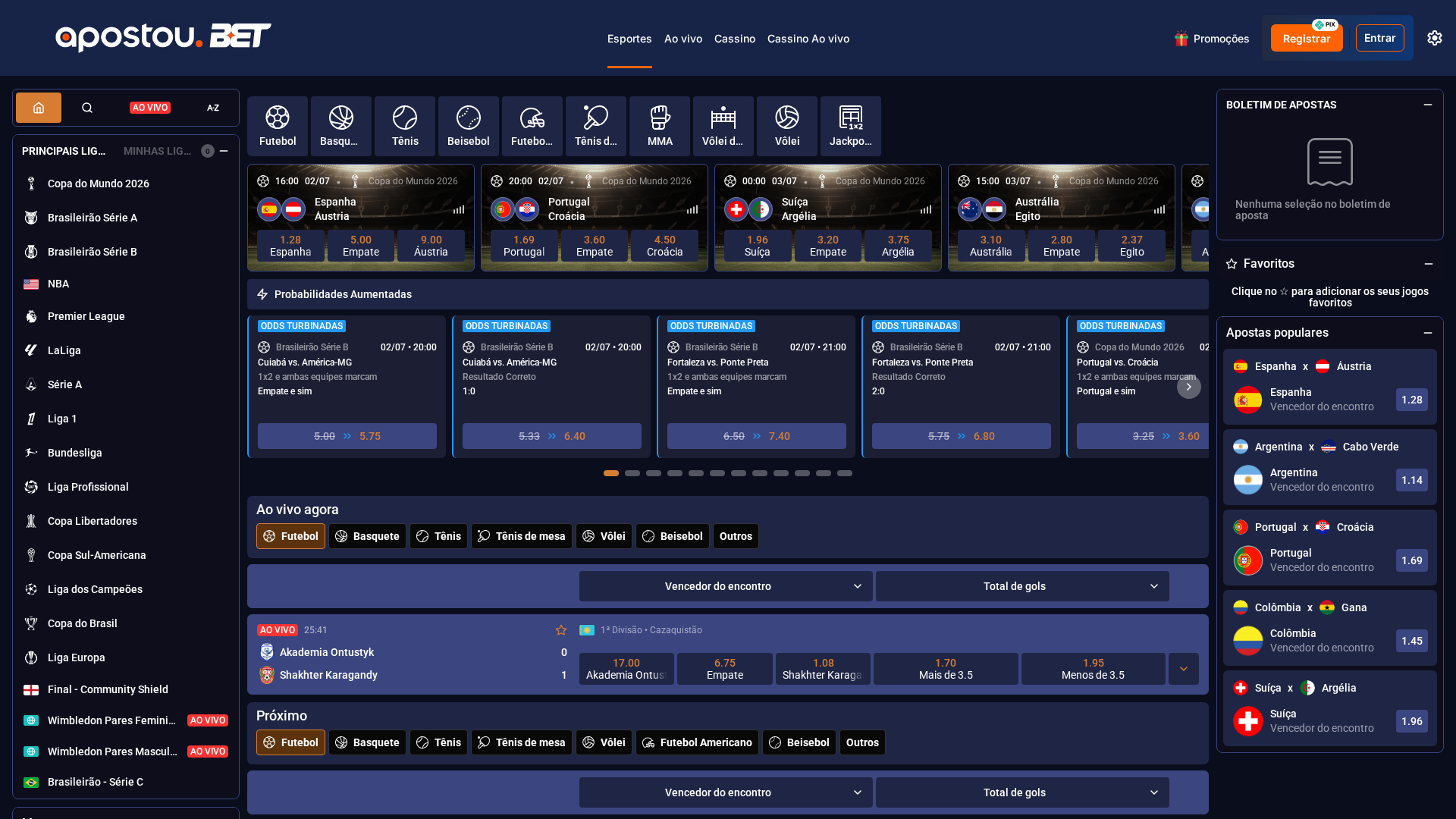Toggle Tênis de mesa filter under Ao vivo agora
Screen dimensions: 1456x819
coord(522,536)
